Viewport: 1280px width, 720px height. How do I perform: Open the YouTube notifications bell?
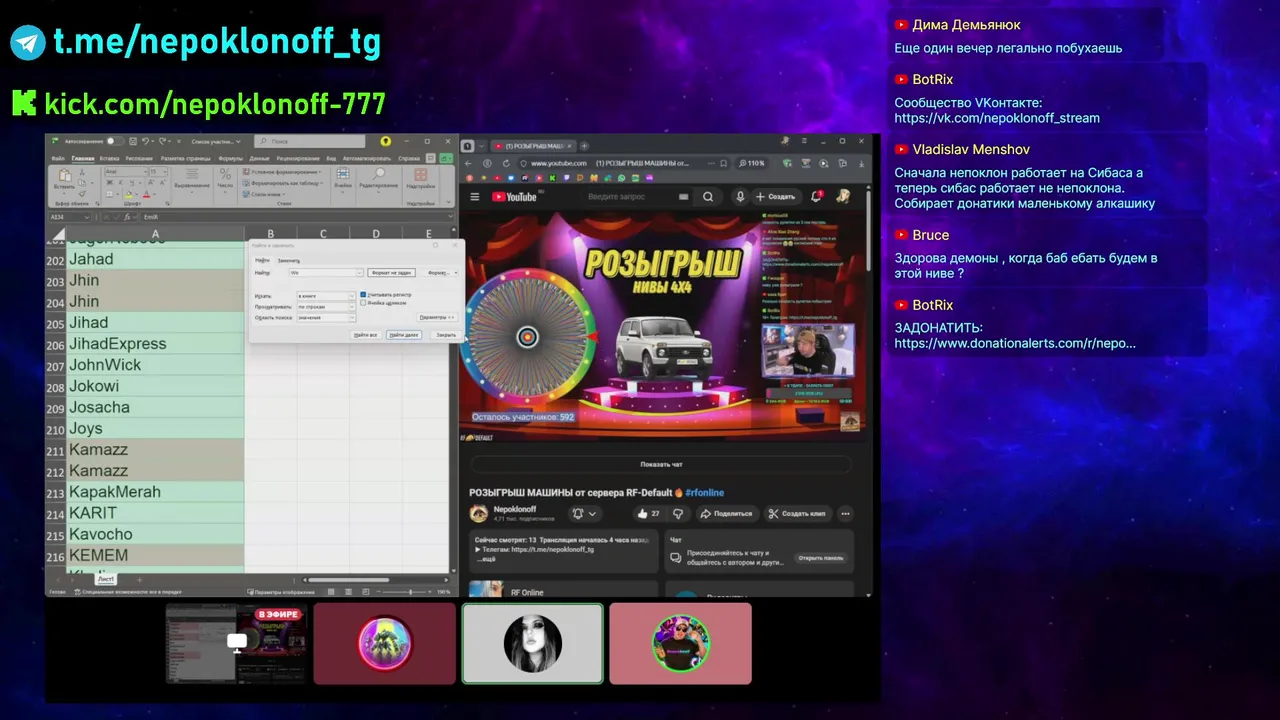pos(815,197)
